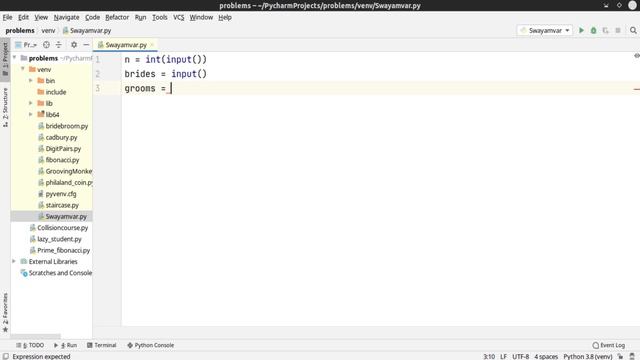The image size is (640, 360).
Task: Open Project panel settings gear
Action: point(74,45)
